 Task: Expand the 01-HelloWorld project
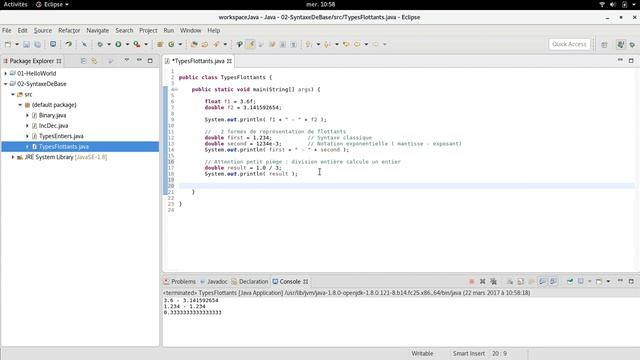coord(6,73)
